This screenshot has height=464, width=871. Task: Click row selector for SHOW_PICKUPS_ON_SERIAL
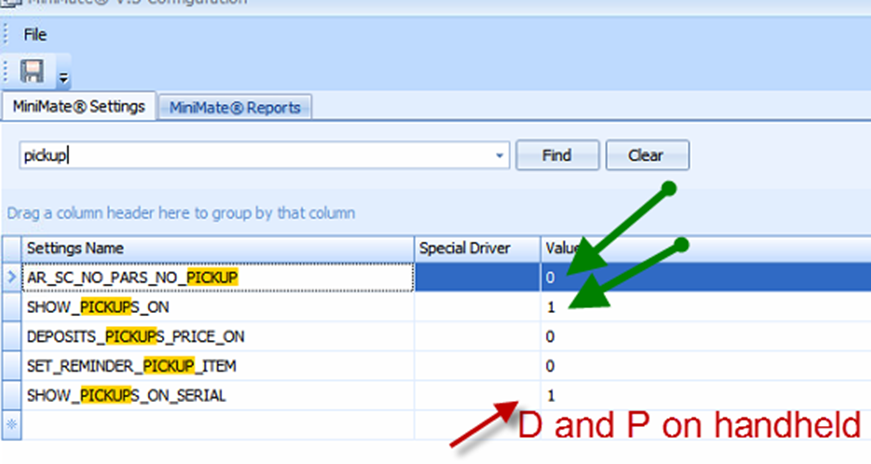pyautogui.click(x=12, y=395)
